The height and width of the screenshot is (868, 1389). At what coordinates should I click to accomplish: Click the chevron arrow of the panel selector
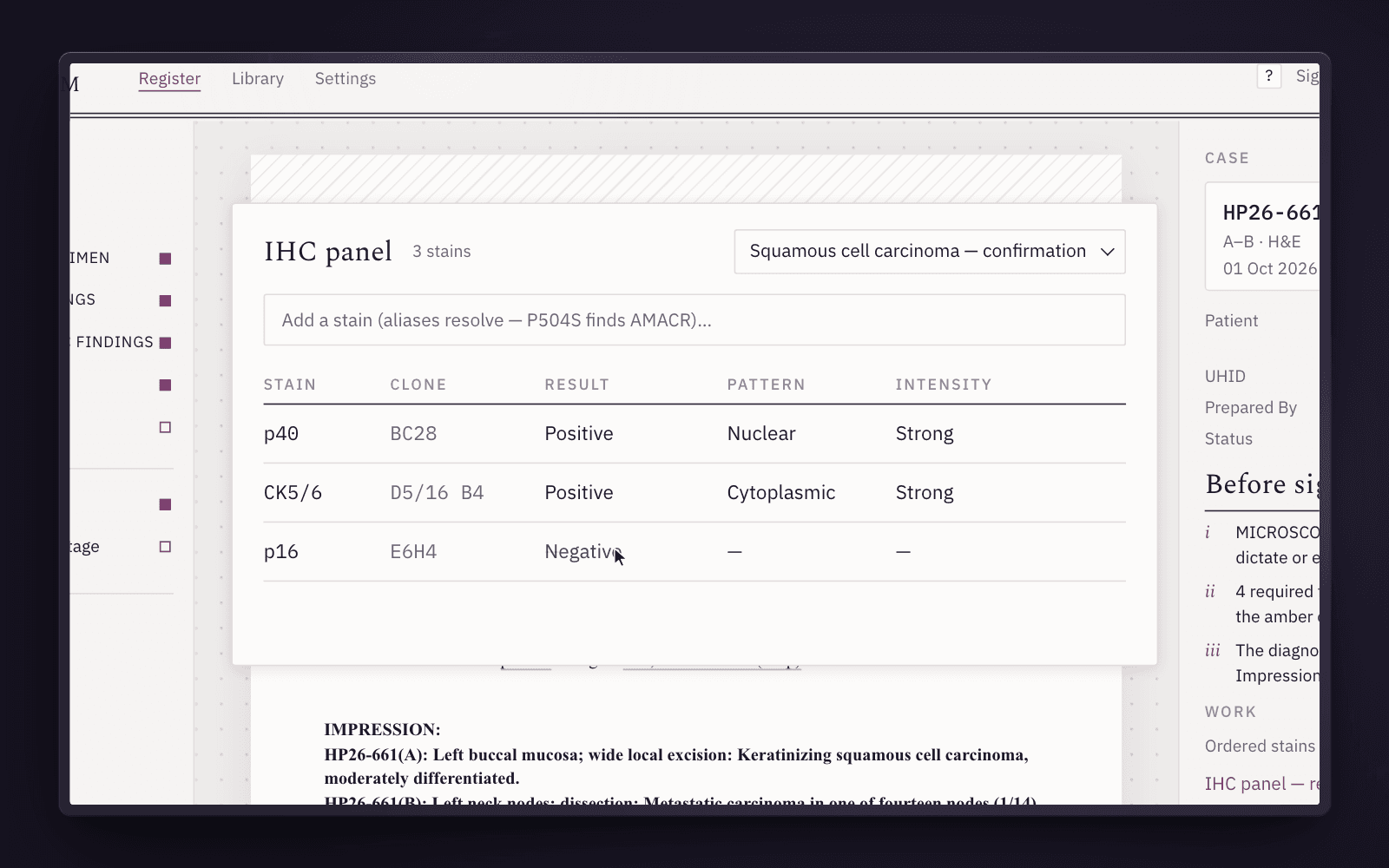click(x=1107, y=252)
